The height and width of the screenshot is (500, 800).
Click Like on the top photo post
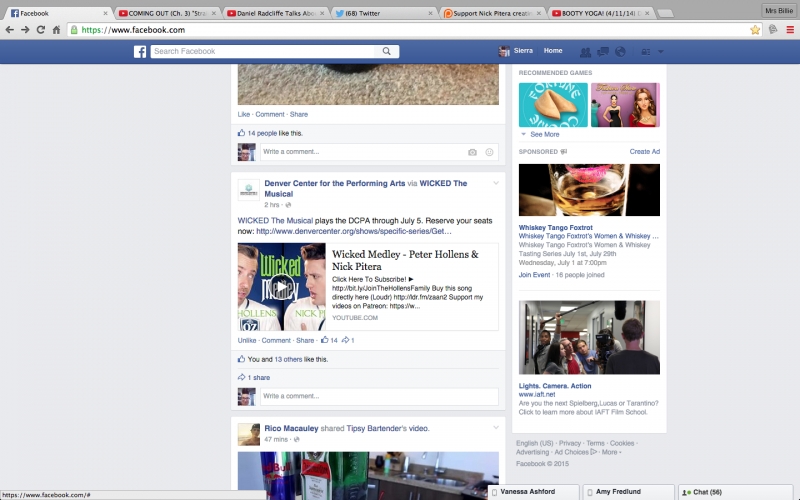click(244, 114)
